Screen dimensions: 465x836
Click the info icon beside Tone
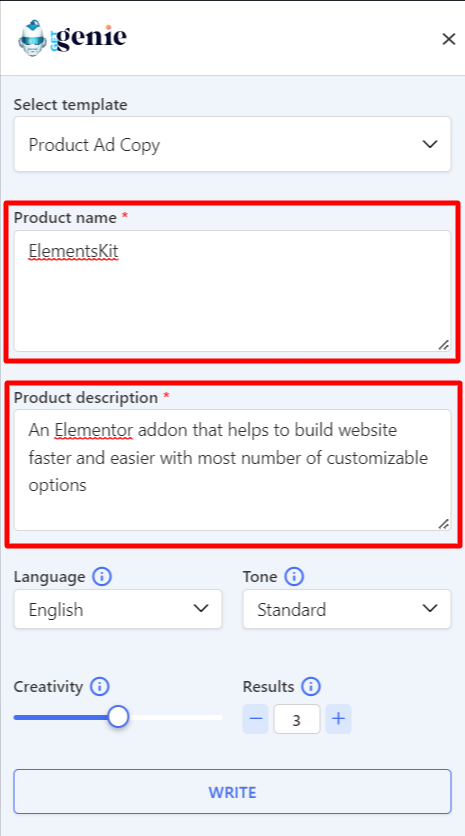294,576
